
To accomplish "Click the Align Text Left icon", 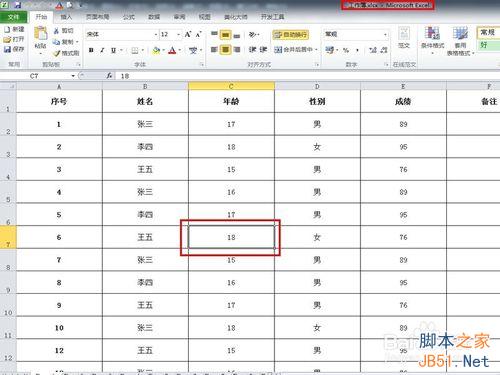I will [214, 50].
